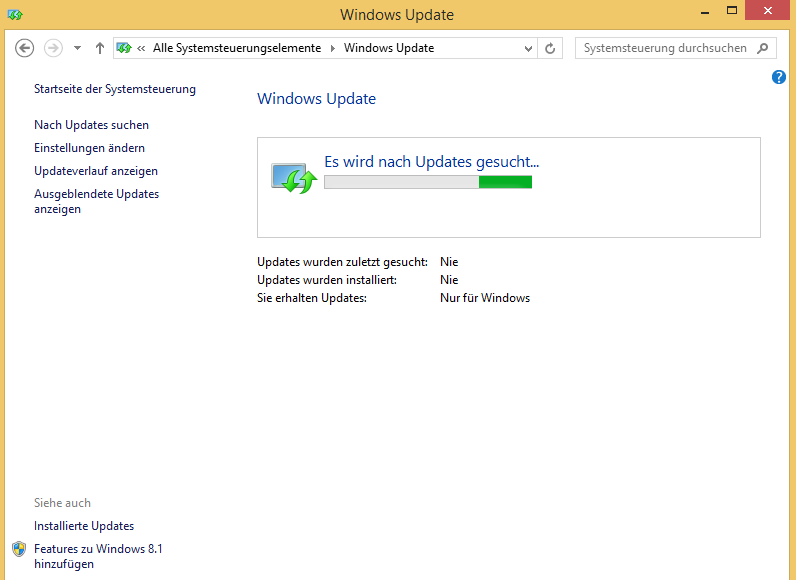Open 'Installierte Updates' link

tap(84, 526)
